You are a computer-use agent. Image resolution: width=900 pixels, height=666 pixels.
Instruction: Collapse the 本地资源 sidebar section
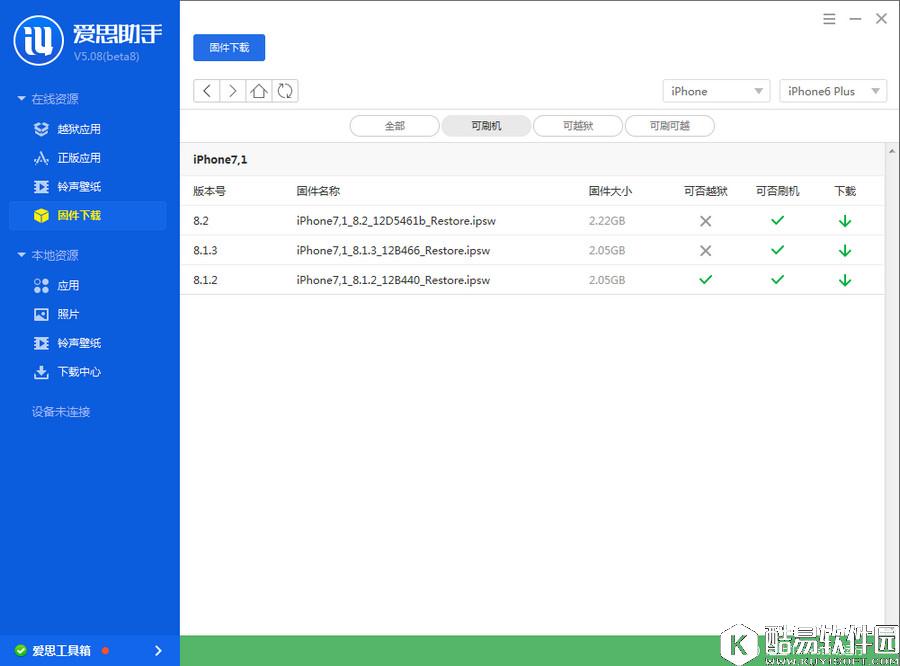[x=22, y=255]
